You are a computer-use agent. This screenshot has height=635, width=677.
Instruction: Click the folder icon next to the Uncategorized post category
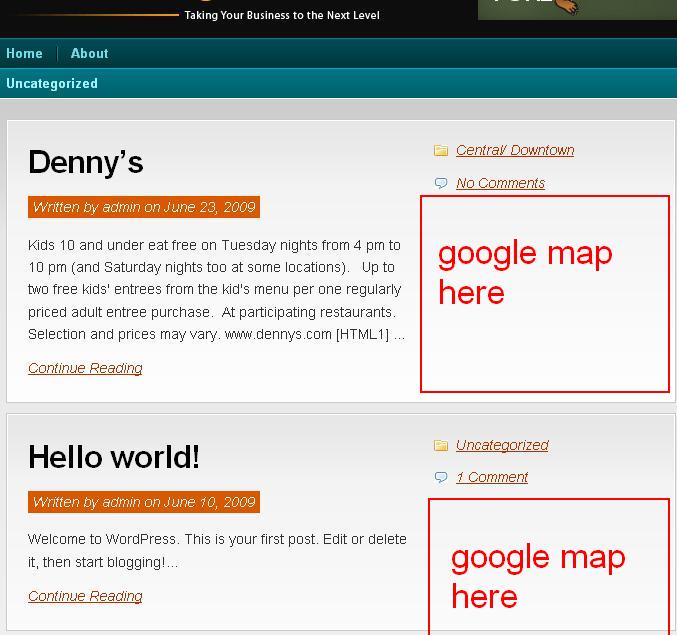click(x=441, y=445)
